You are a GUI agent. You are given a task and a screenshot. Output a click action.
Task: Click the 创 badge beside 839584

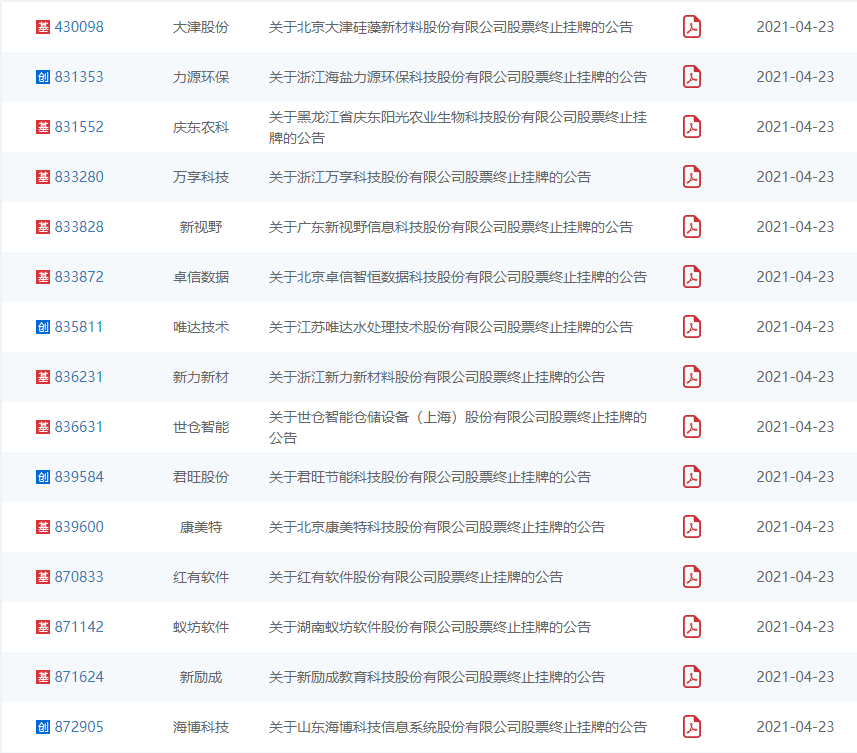43,477
